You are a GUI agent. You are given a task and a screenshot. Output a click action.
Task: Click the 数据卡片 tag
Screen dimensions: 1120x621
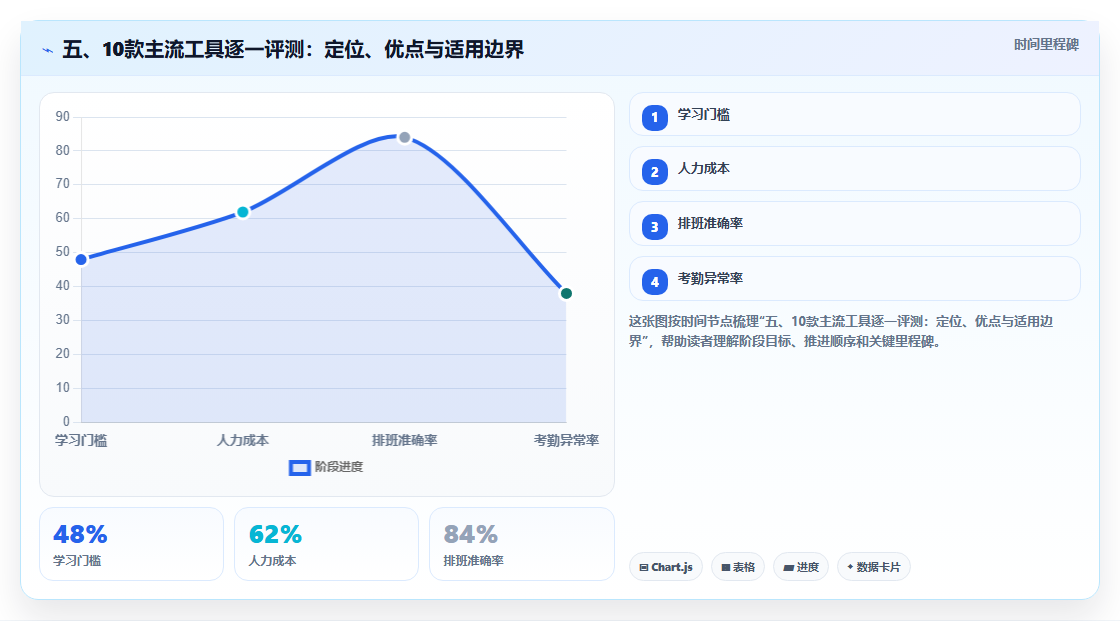pyautogui.click(x=874, y=567)
